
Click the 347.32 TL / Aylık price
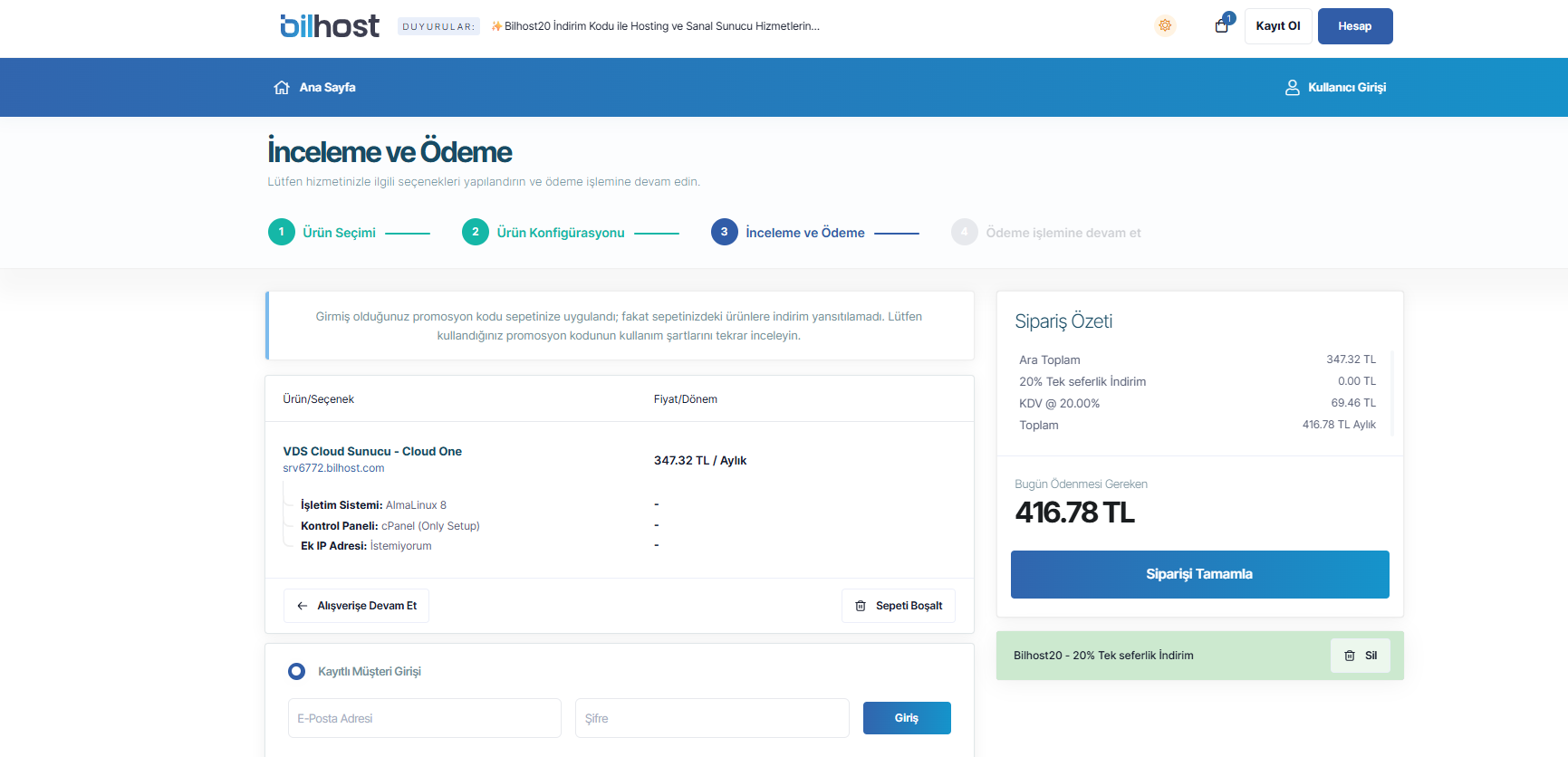pos(700,461)
